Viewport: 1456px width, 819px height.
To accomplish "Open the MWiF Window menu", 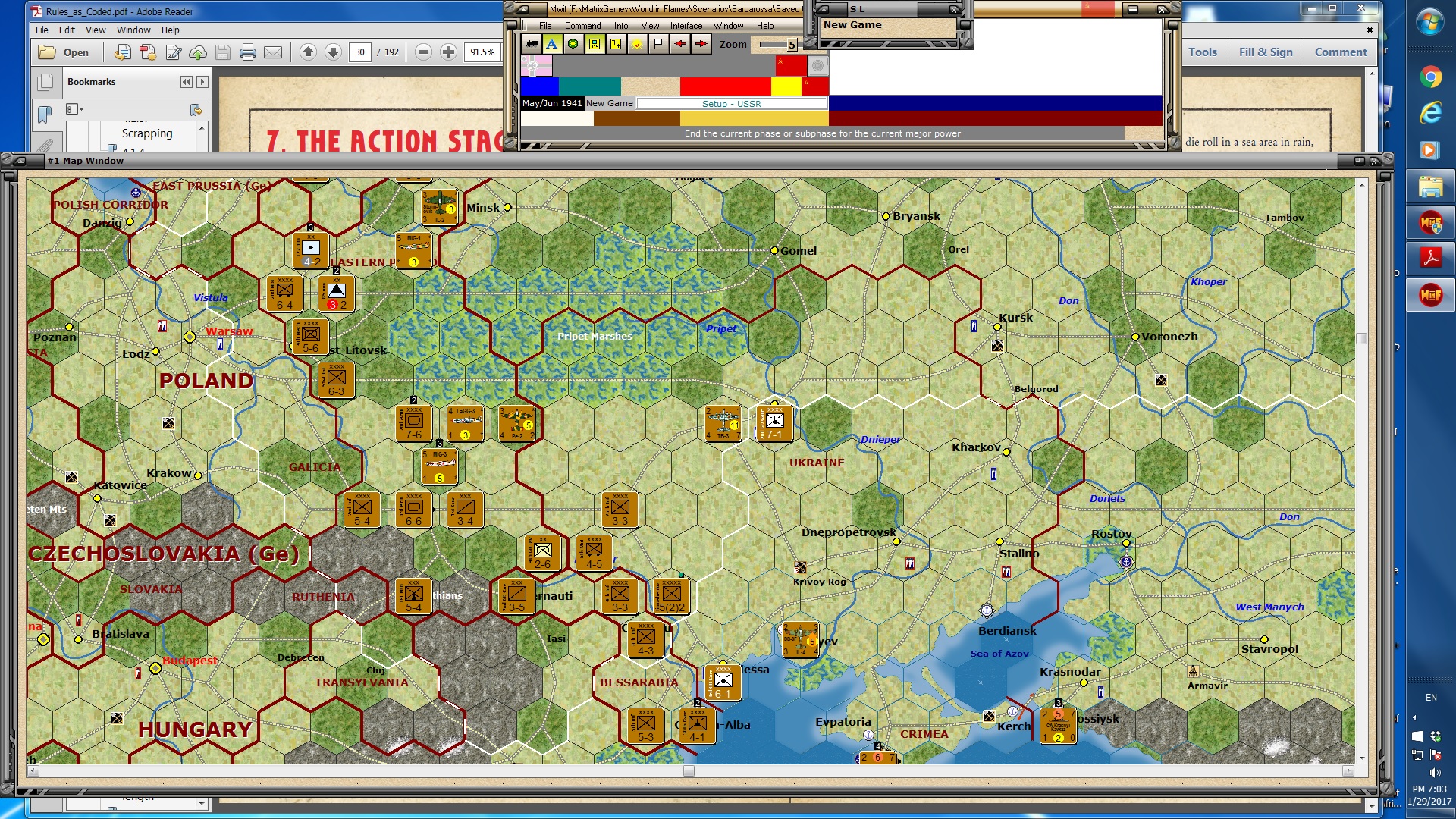I will (728, 26).
